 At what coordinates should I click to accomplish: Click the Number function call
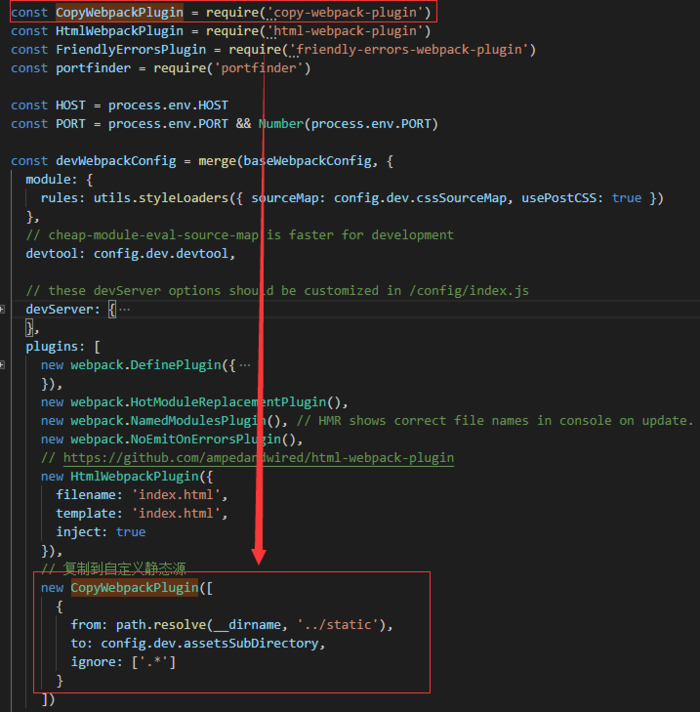[281, 124]
